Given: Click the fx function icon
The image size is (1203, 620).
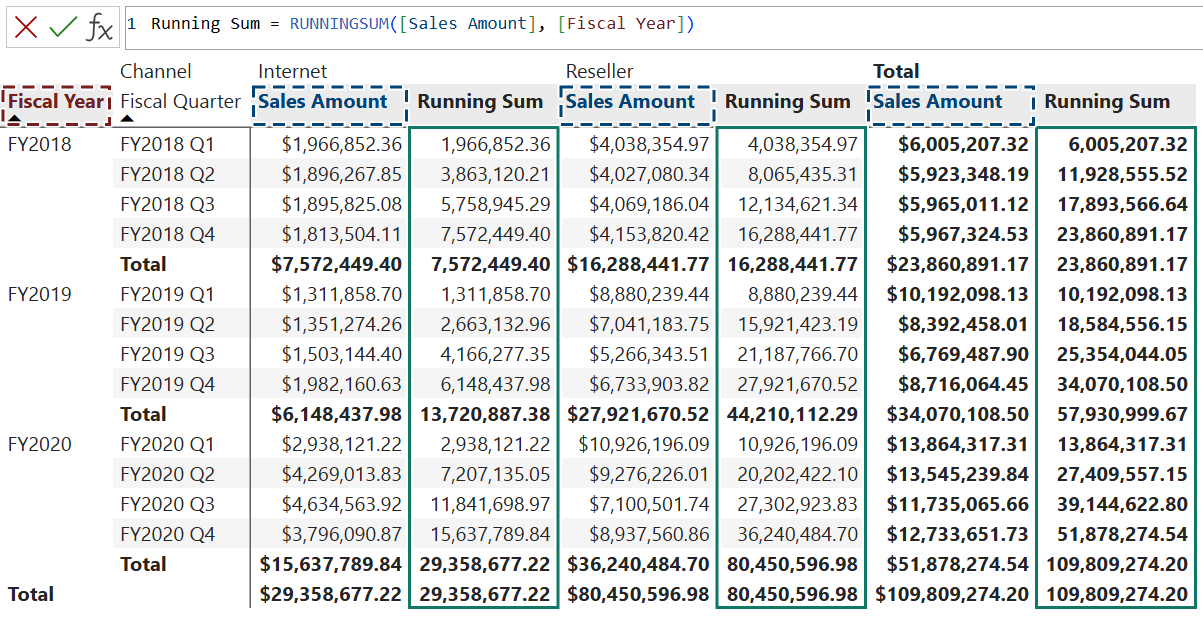Looking at the screenshot, I should [x=99, y=27].
